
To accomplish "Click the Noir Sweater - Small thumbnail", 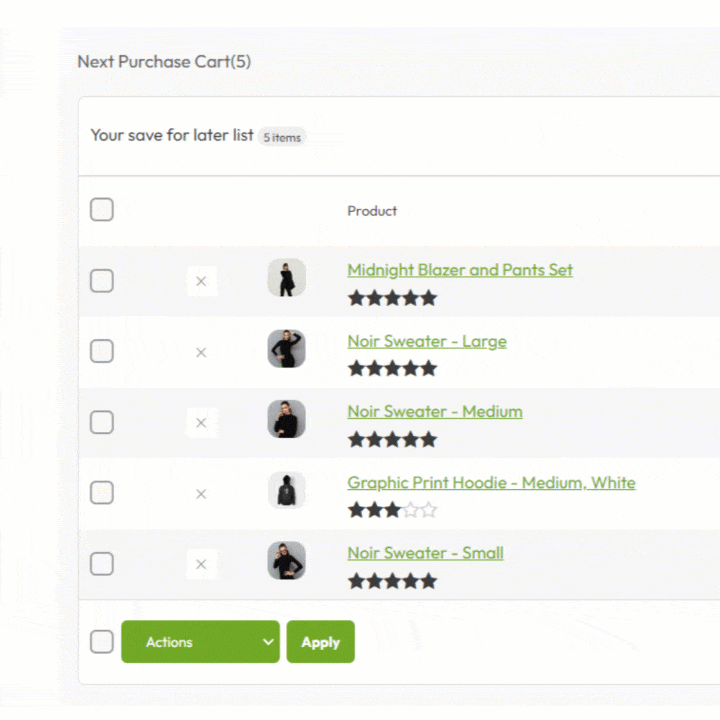I will [x=286, y=561].
